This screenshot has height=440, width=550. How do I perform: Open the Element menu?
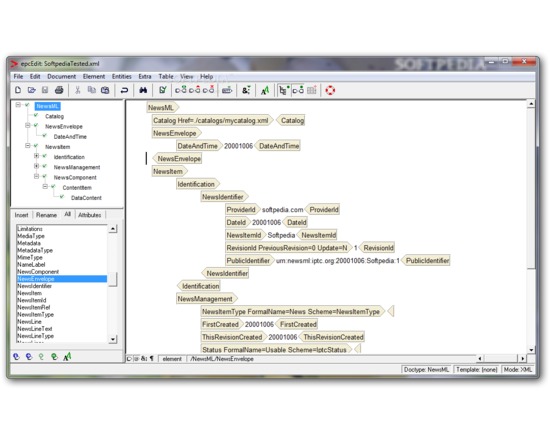pyautogui.click(x=94, y=76)
